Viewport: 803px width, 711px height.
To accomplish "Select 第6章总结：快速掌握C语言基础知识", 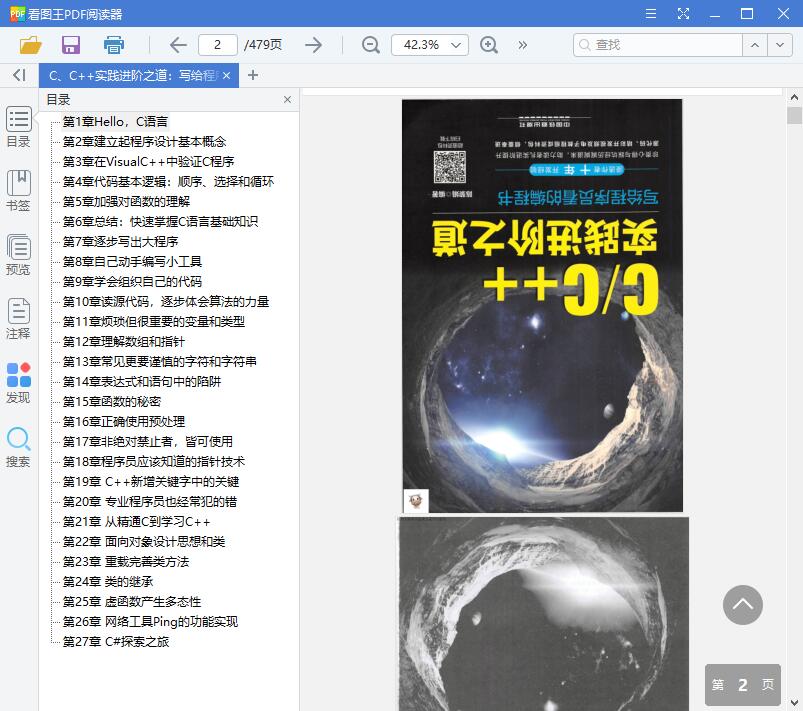I will click(160, 221).
